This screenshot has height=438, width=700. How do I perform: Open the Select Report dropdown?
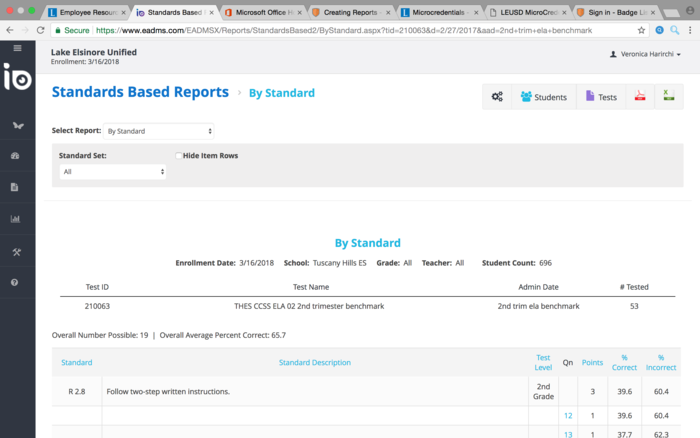coord(159,131)
